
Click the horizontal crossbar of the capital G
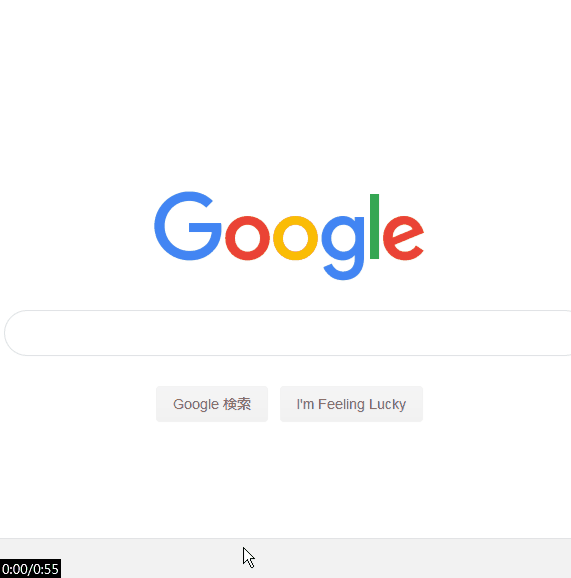[x=205, y=227]
